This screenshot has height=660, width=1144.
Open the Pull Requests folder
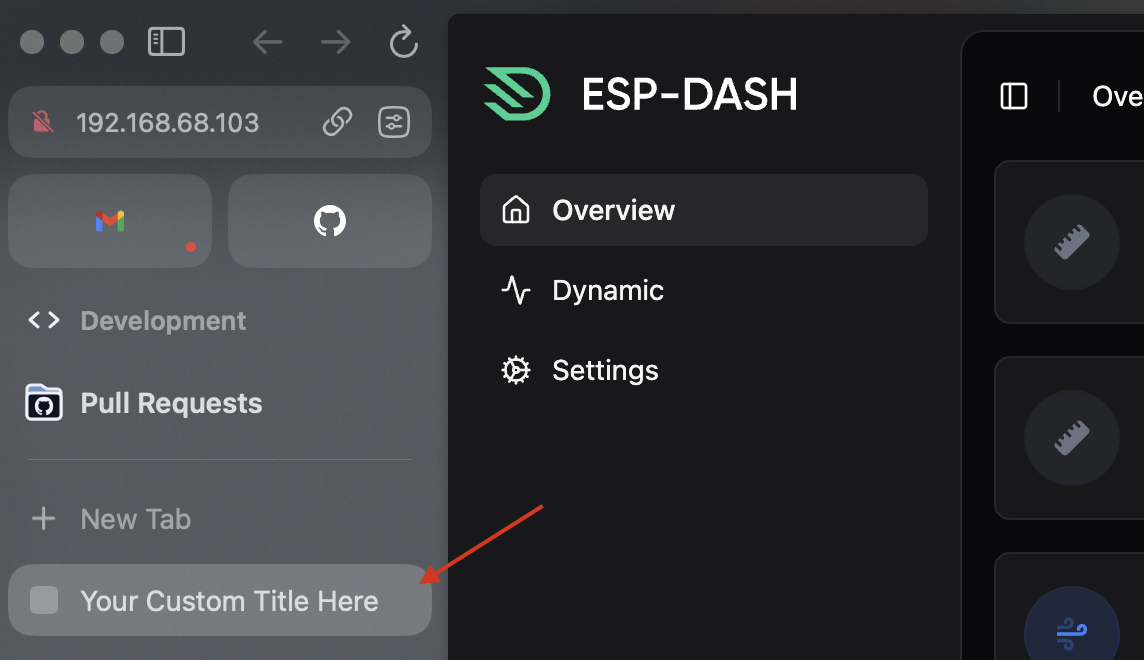[144, 403]
